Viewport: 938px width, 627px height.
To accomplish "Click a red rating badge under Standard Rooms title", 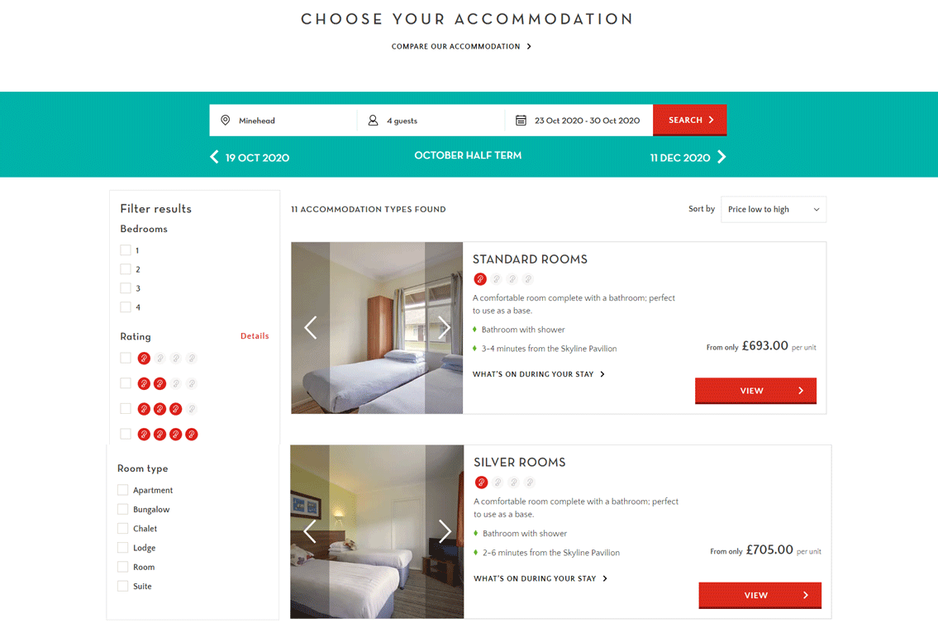I will (x=480, y=279).
